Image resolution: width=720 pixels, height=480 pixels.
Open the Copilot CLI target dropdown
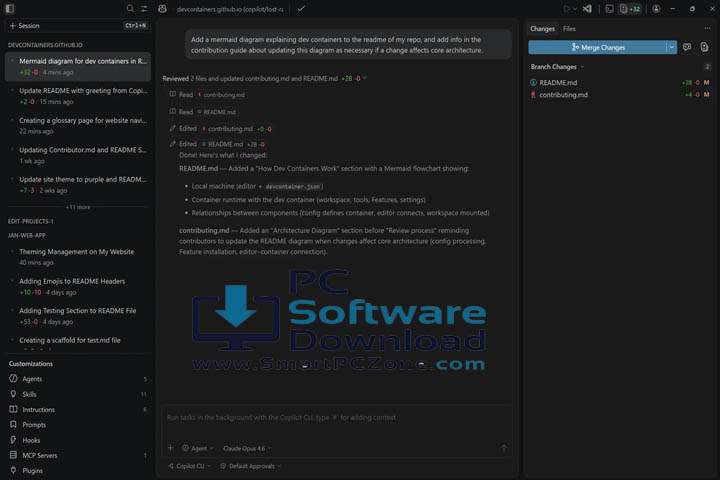pyautogui.click(x=189, y=466)
